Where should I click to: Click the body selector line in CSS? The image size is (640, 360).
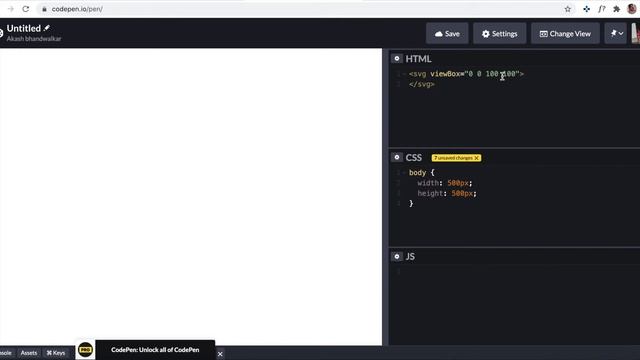coord(422,173)
